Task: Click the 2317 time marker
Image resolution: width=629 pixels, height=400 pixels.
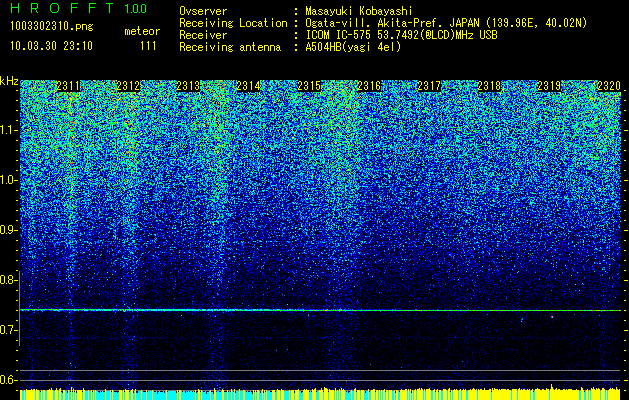Action: click(x=429, y=86)
